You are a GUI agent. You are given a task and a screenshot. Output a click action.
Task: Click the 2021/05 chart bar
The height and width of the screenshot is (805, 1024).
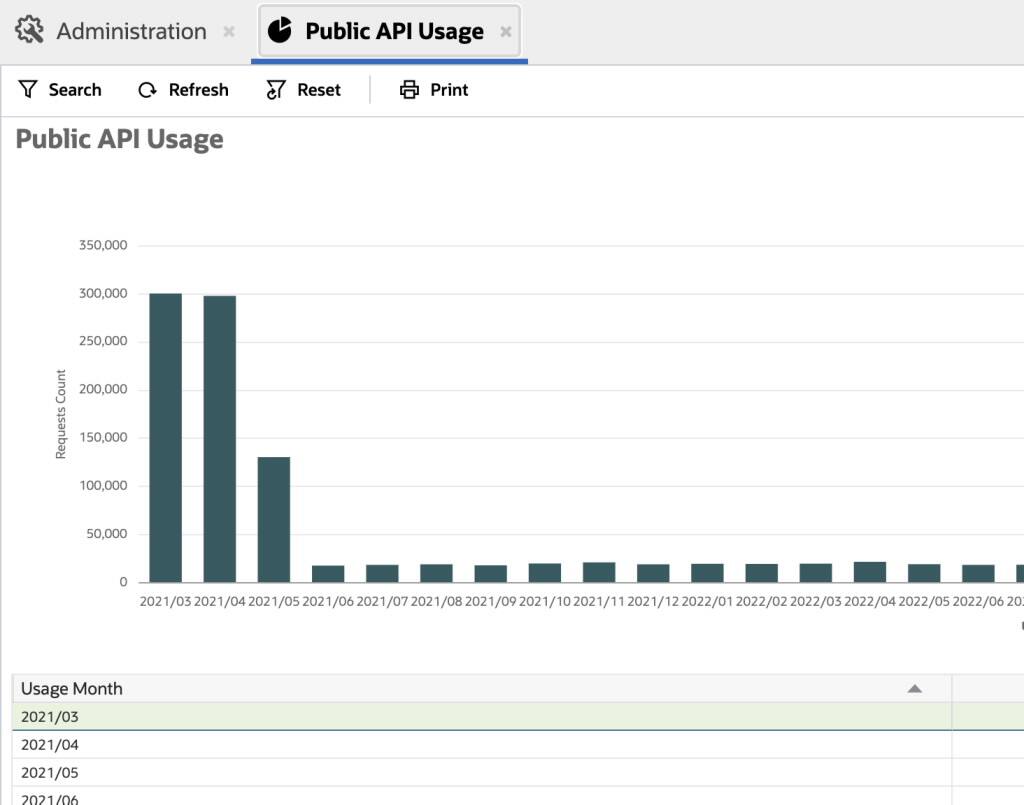point(272,520)
